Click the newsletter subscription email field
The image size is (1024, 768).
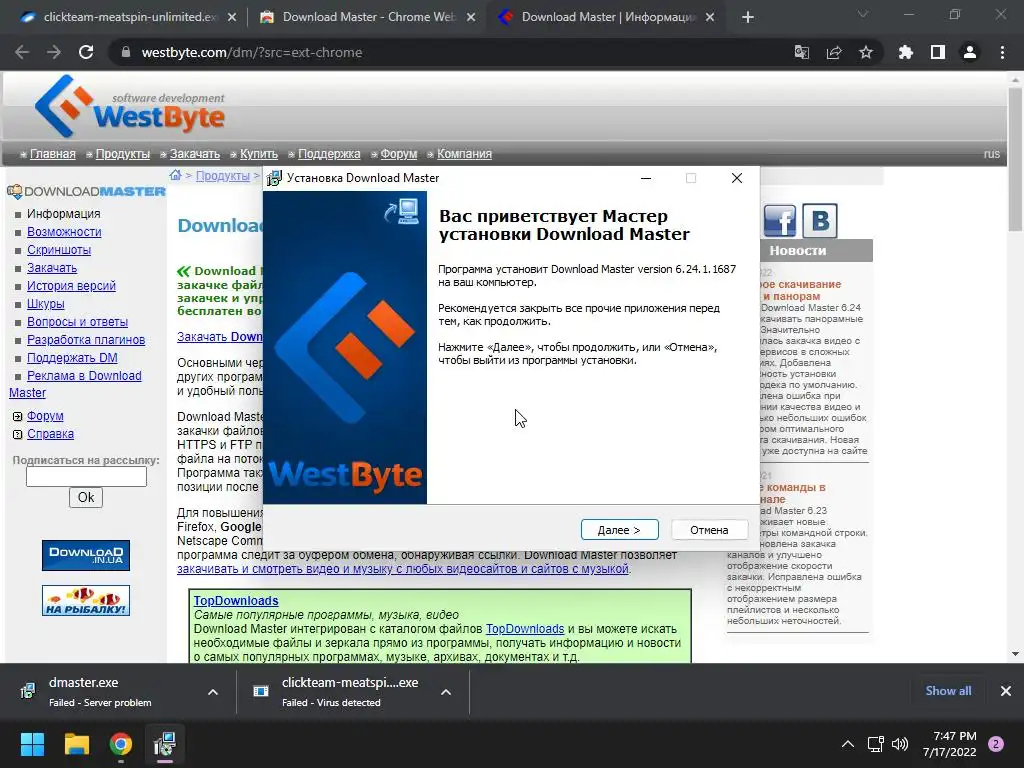86,477
